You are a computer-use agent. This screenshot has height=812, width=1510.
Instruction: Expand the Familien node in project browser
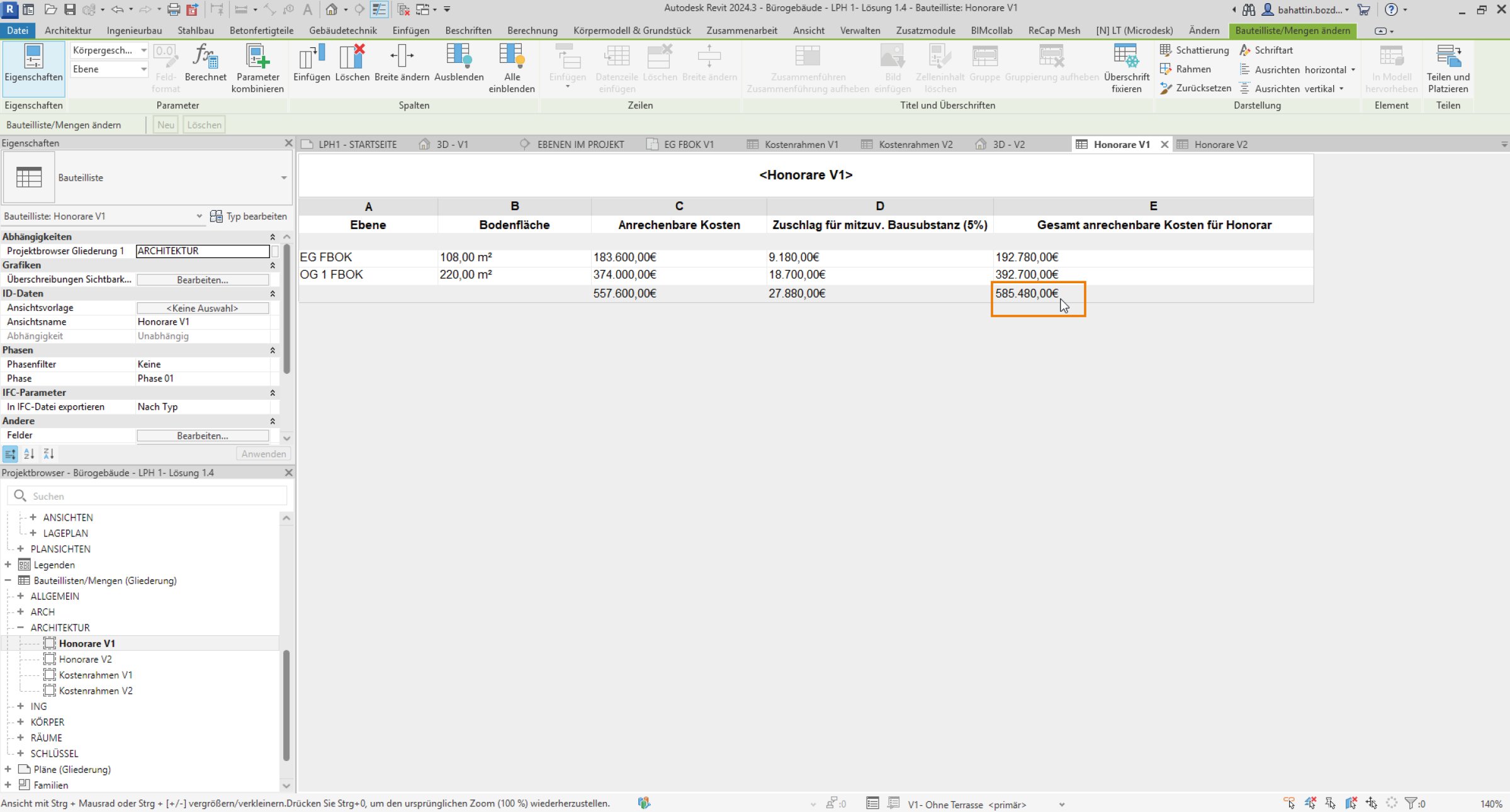click(x=8, y=785)
